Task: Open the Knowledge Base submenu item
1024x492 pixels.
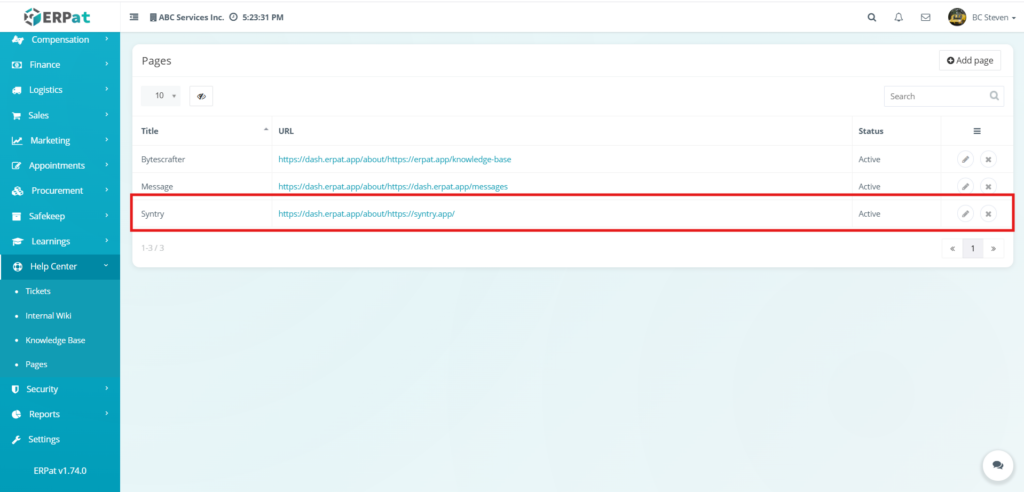Action: pos(55,340)
